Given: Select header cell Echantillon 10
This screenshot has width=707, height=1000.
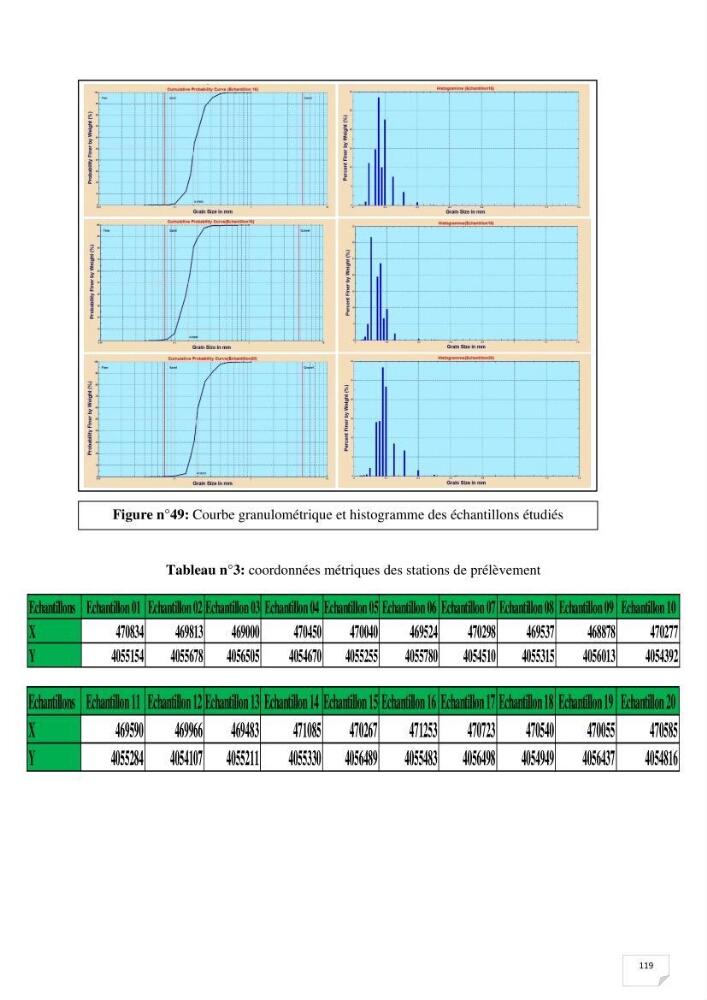Looking at the screenshot, I should pyautogui.click(x=648, y=607).
